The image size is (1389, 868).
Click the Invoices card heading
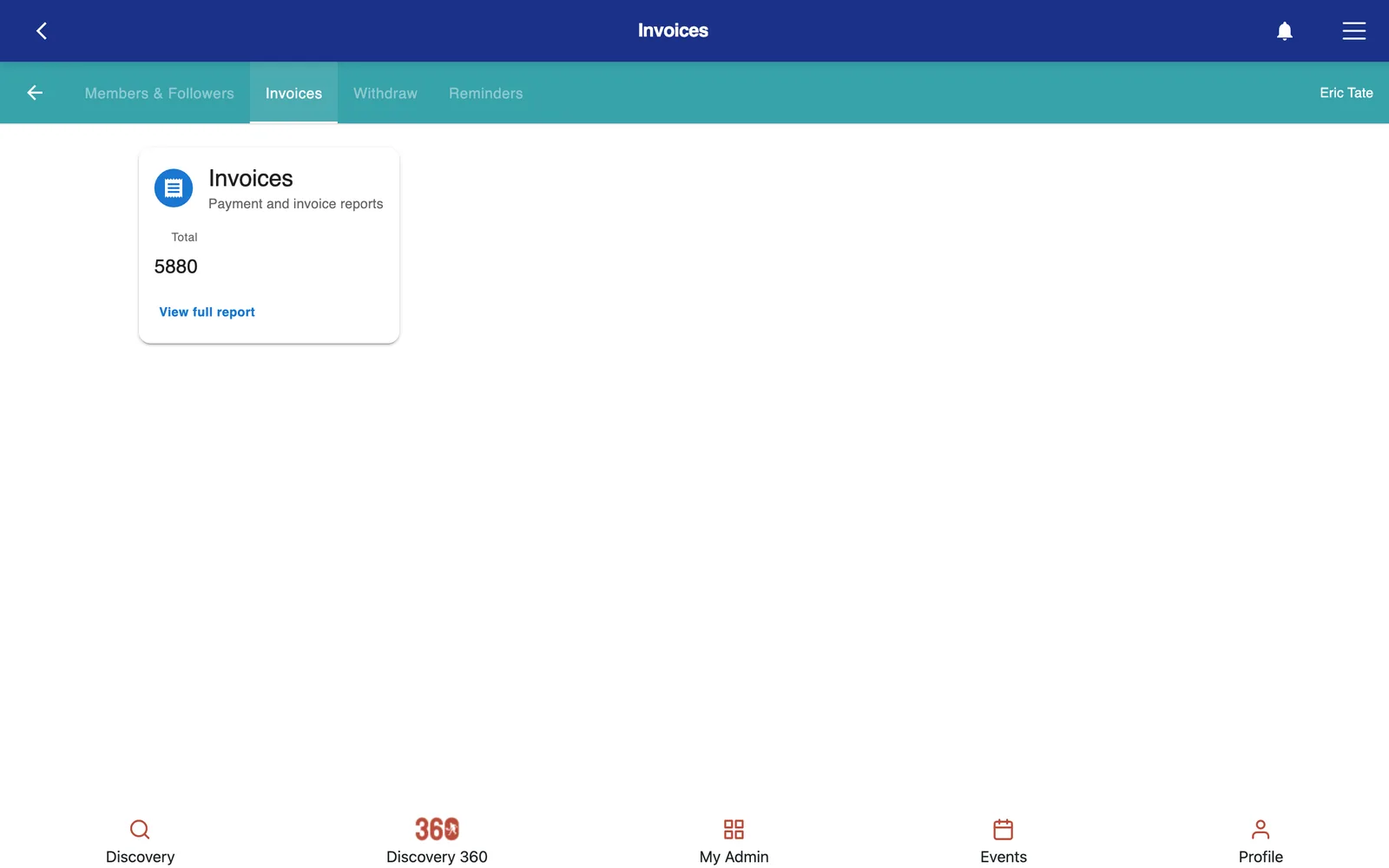(251, 178)
